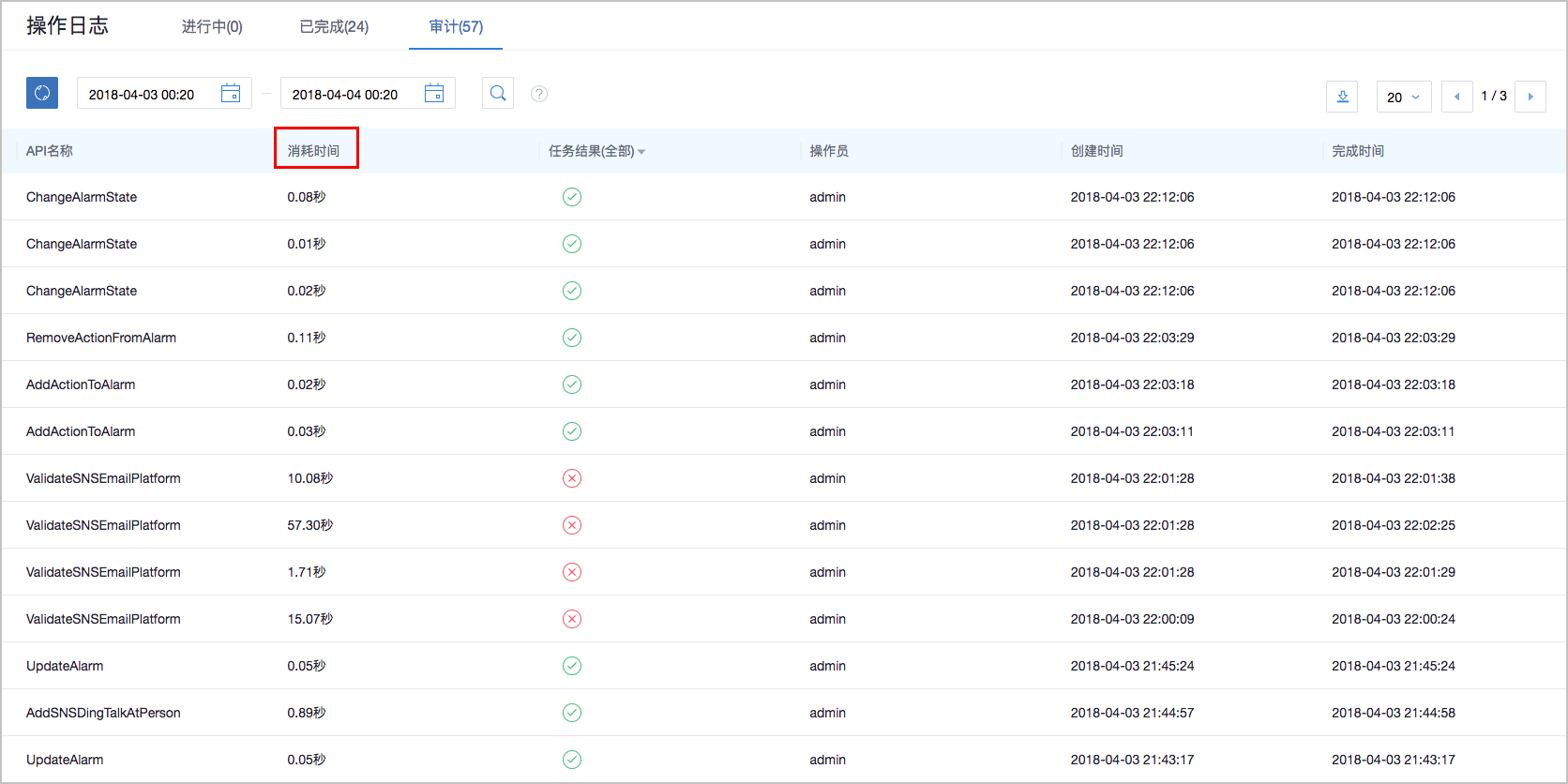Click the end date field 2018-04-04 00:20
Image resolution: width=1568 pixels, height=784 pixels.
click(x=345, y=95)
